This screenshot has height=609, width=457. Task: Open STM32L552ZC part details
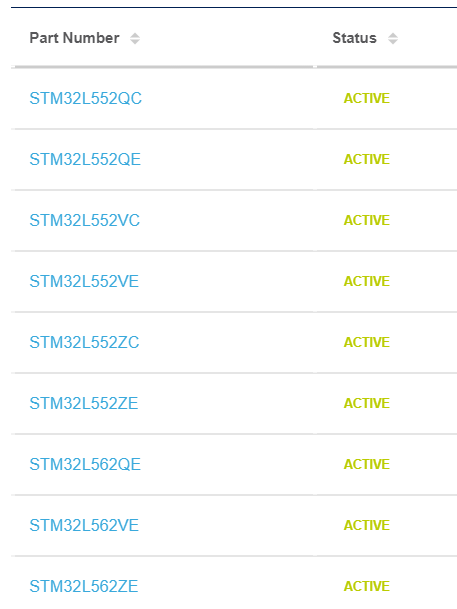coord(84,342)
